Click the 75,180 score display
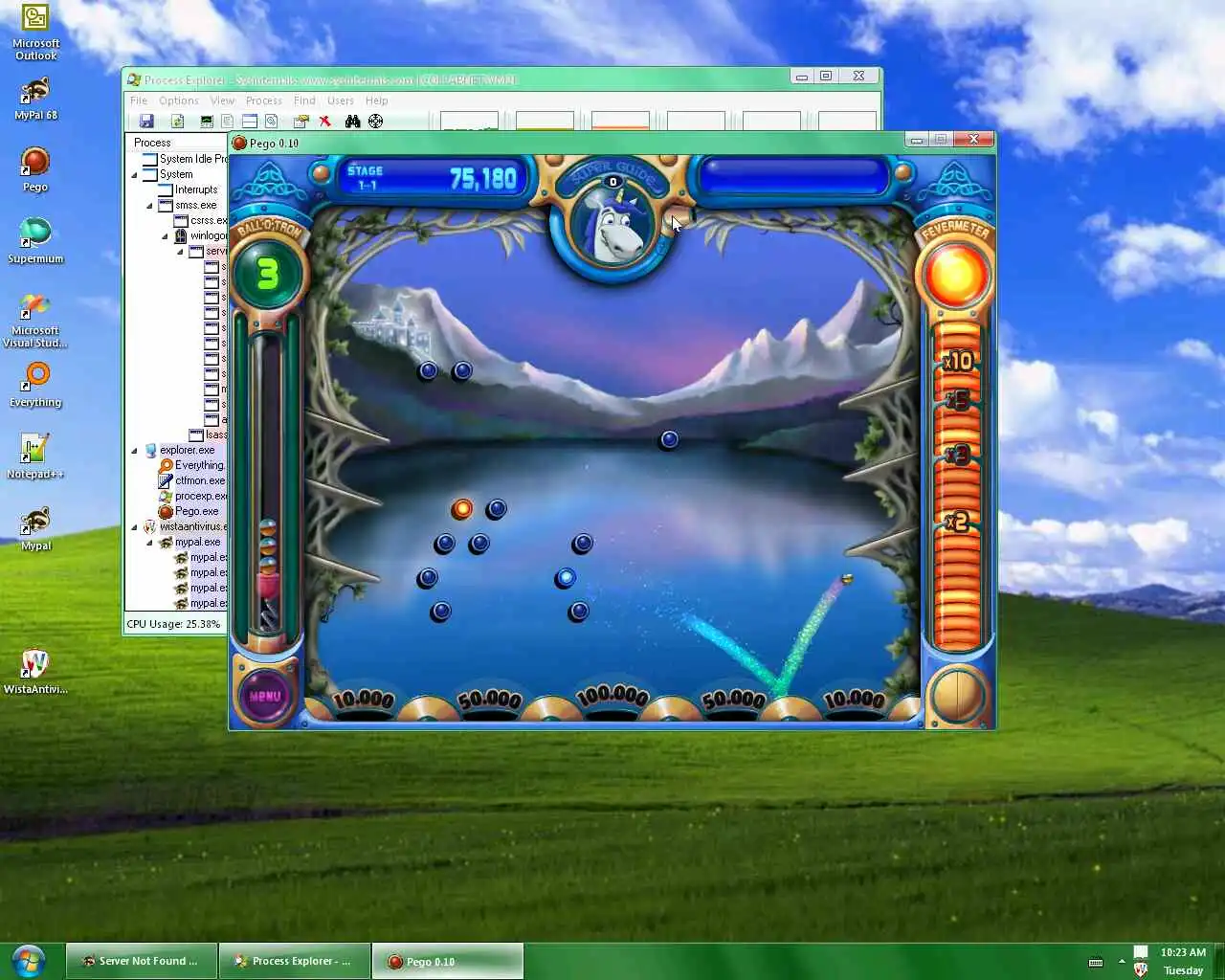 [483, 179]
